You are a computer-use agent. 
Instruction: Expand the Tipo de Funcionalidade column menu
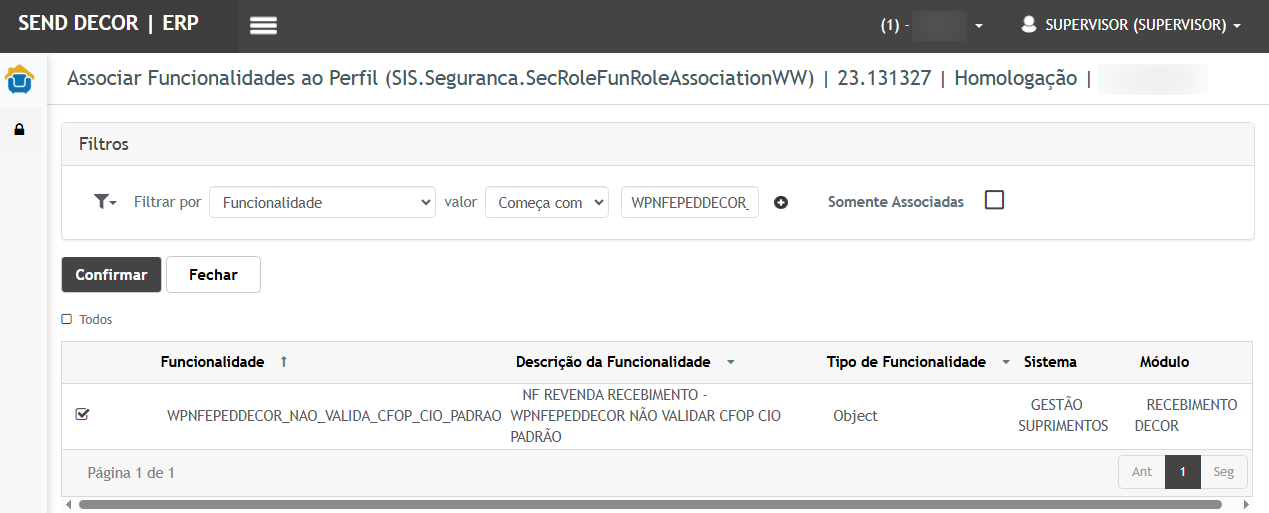1006,363
